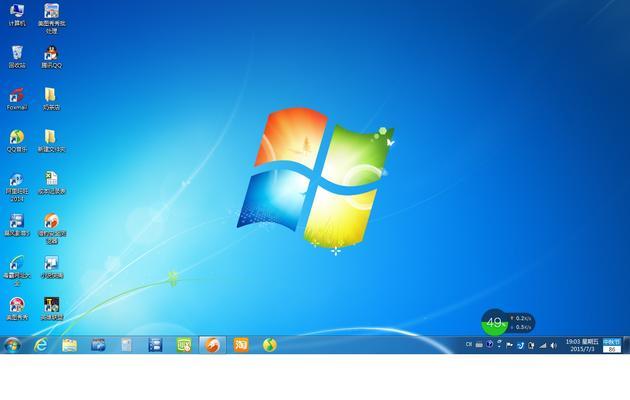Image resolution: width=630 pixels, height=400 pixels.
Task: Open the 计算机 (Computer) desktop icon
Action: (x=17, y=14)
